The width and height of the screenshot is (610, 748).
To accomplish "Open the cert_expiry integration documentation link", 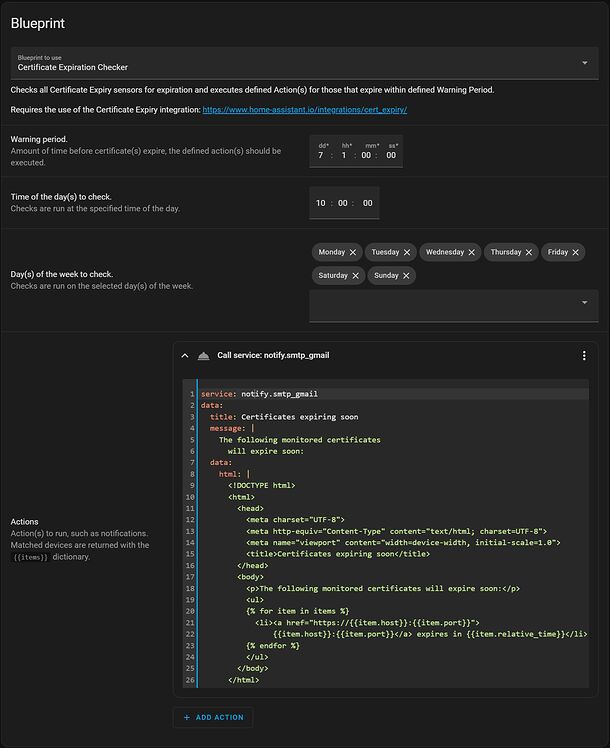I will click(304, 110).
